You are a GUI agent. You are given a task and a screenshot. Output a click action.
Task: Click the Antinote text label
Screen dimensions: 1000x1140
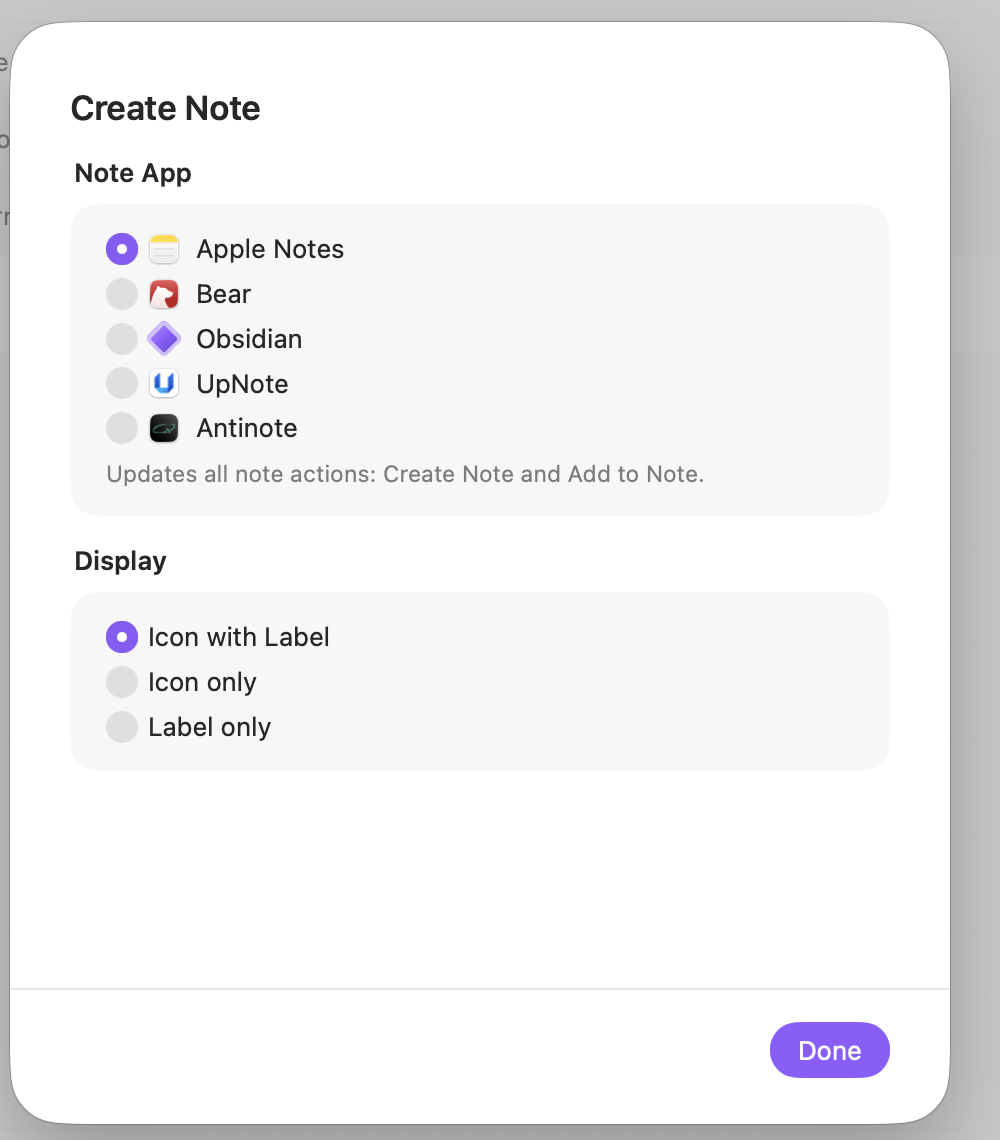[247, 428]
